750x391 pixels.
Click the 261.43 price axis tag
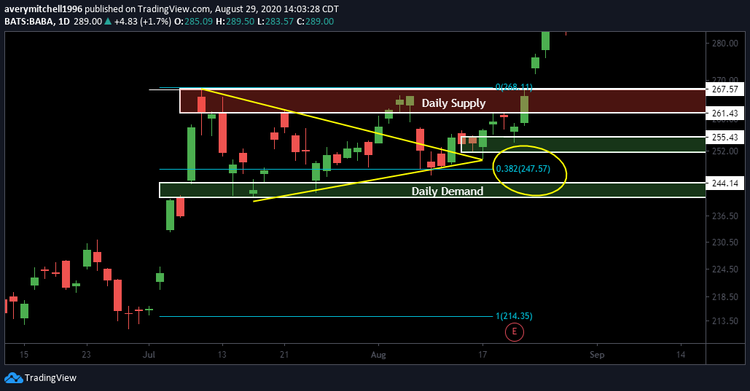click(725, 113)
